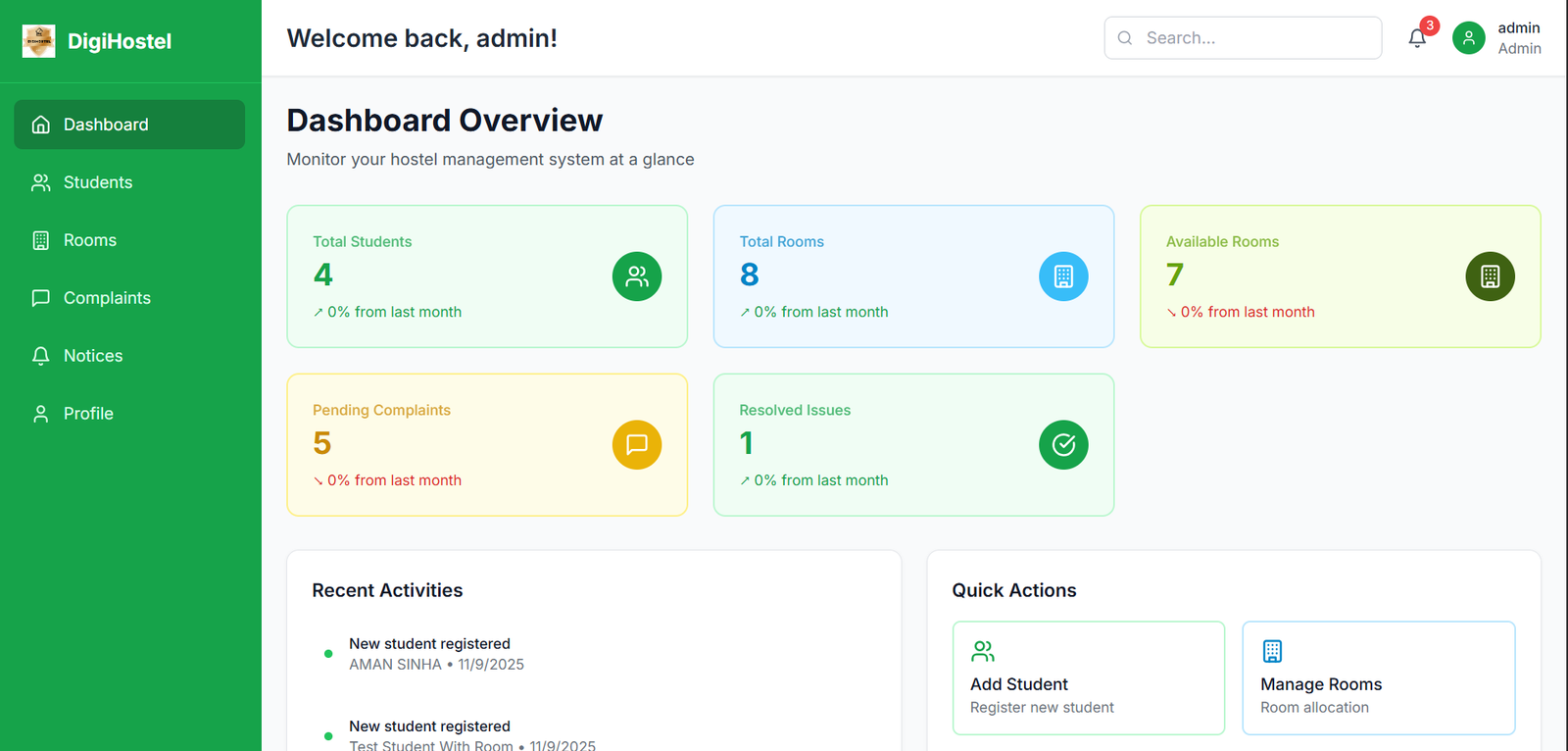Open the Total Rooms stat card
The height and width of the screenshot is (751, 1568).
[913, 276]
